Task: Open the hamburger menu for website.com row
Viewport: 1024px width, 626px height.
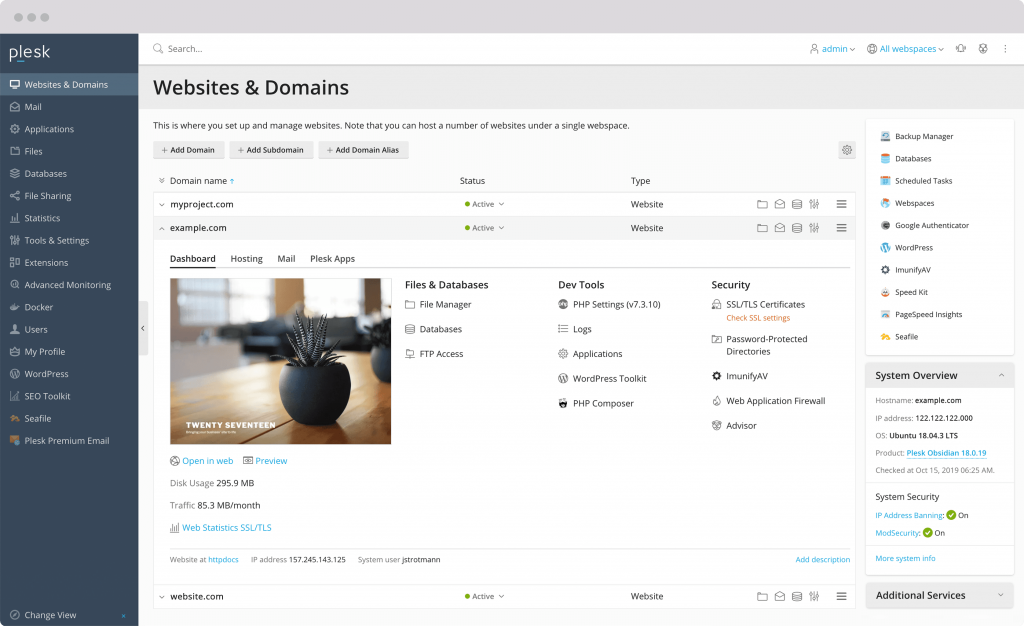Action: tap(840, 595)
